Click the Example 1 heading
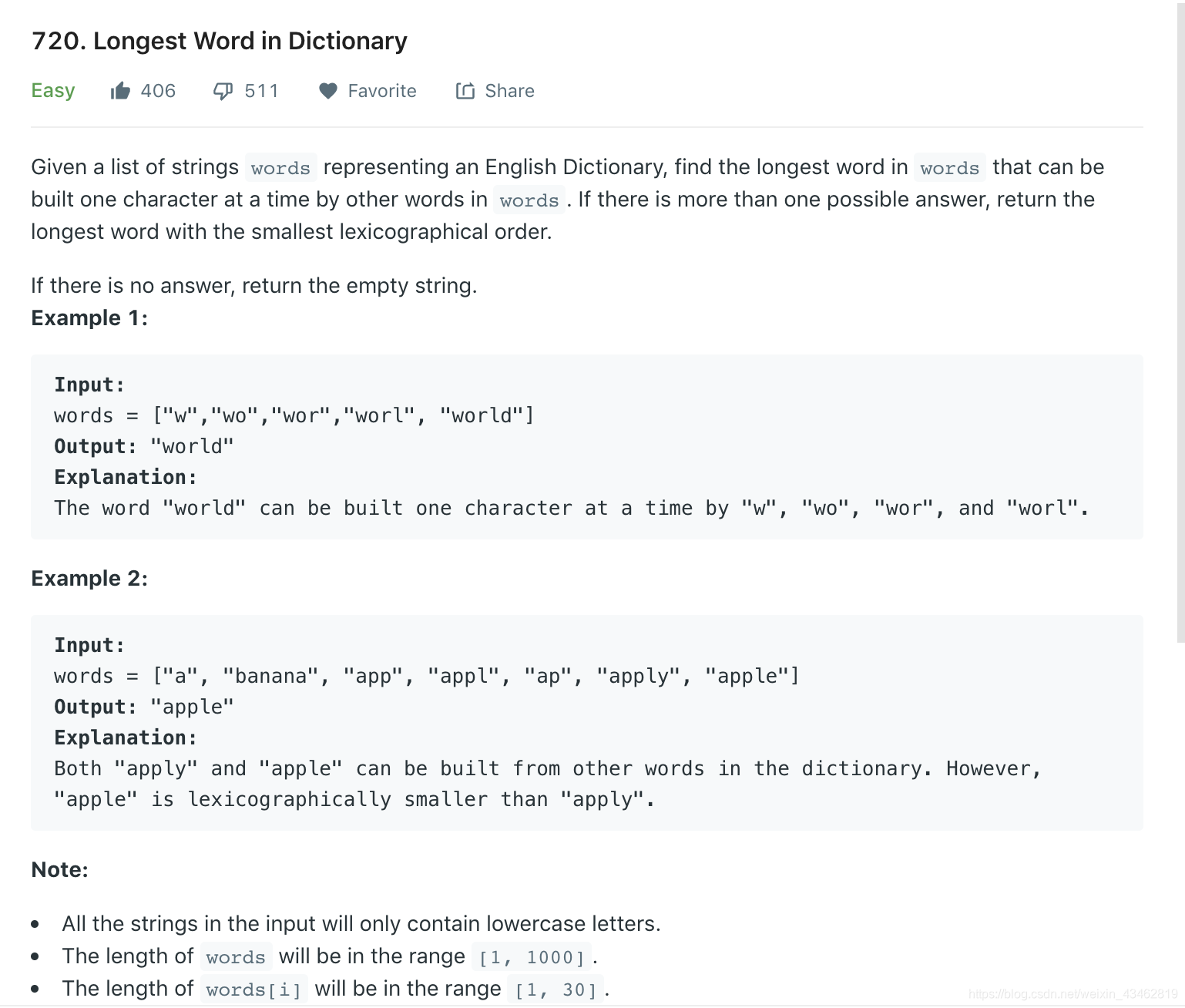1185x1008 pixels. 89,318
